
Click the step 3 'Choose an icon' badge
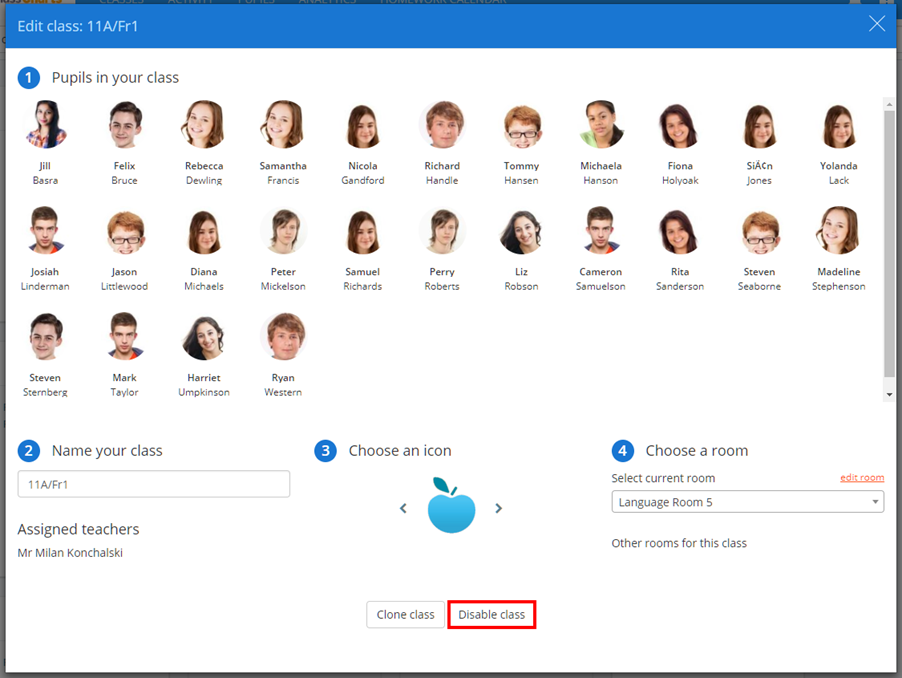(x=324, y=451)
